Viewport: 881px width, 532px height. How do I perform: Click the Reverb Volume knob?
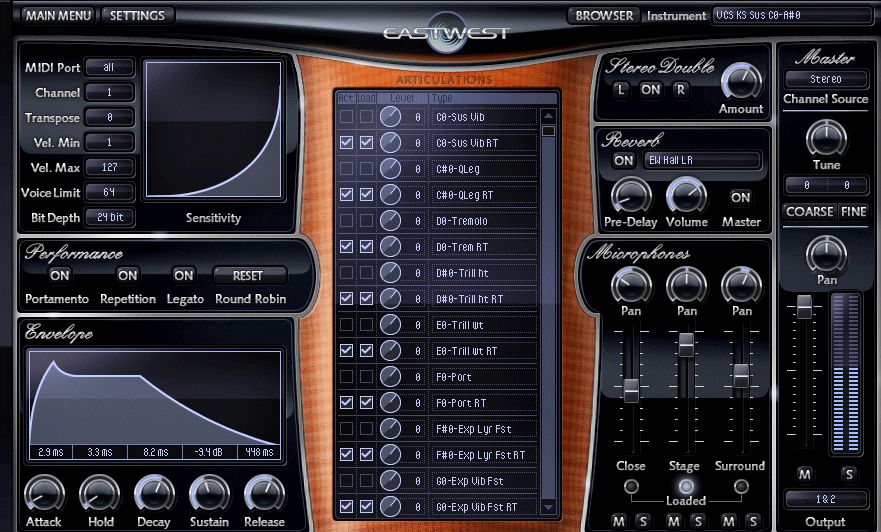[686, 196]
